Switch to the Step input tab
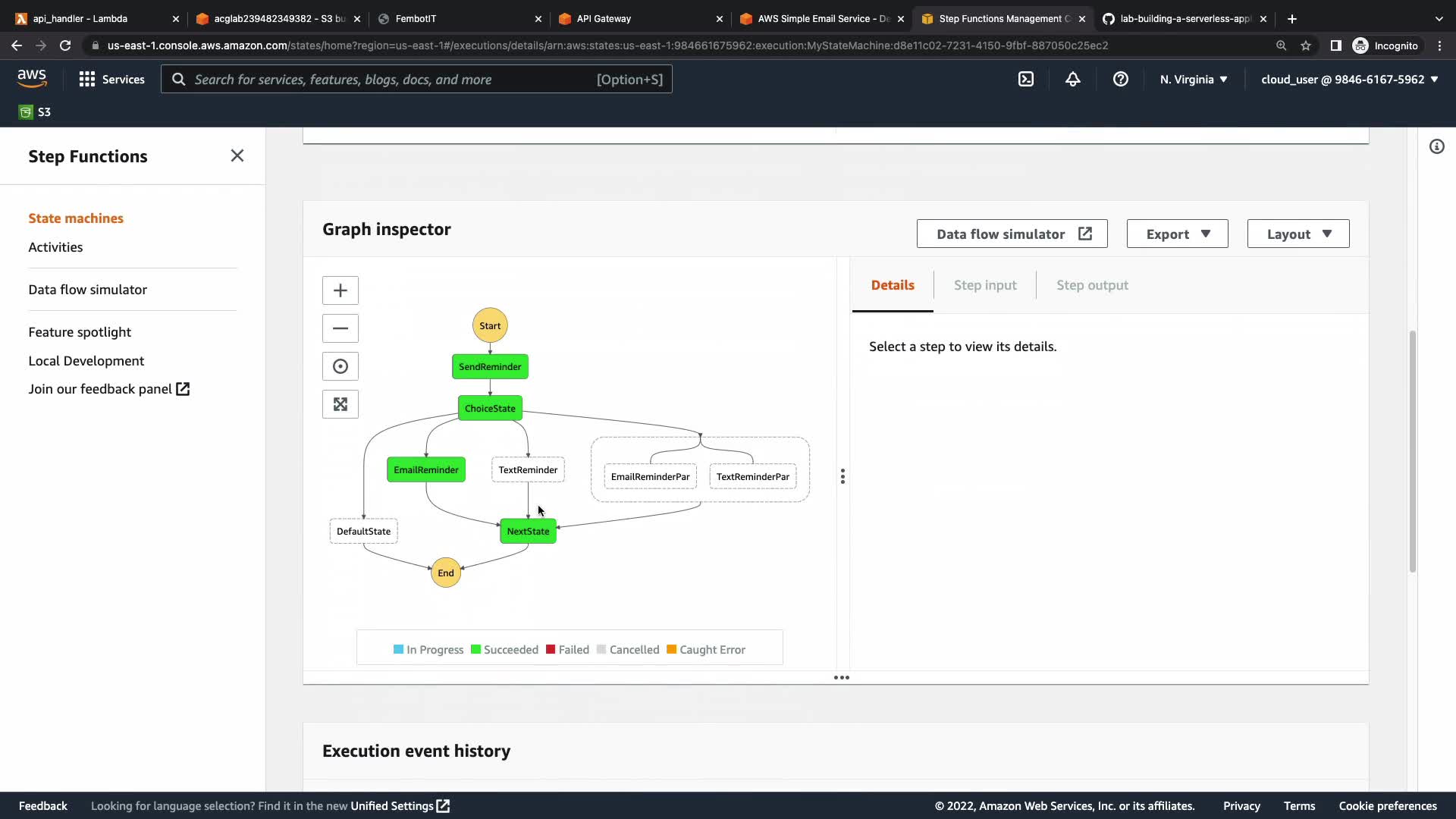This screenshot has width=1456, height=819. click(984, 285)
